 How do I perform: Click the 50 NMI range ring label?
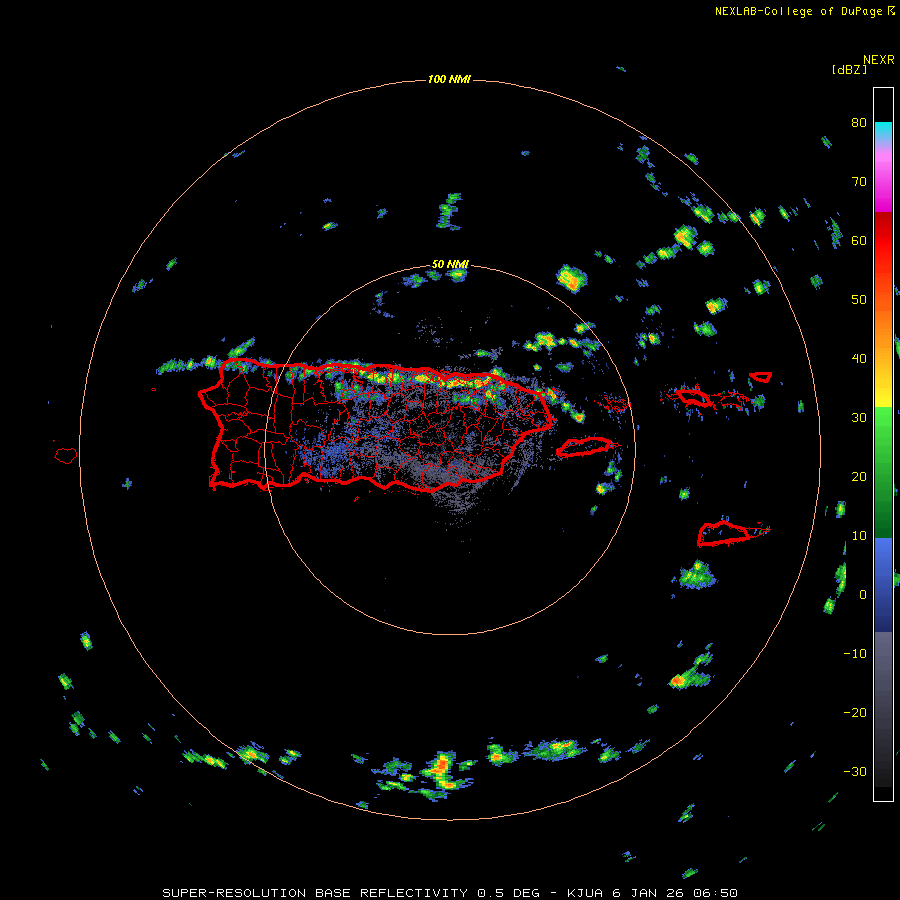pos(450,265)
